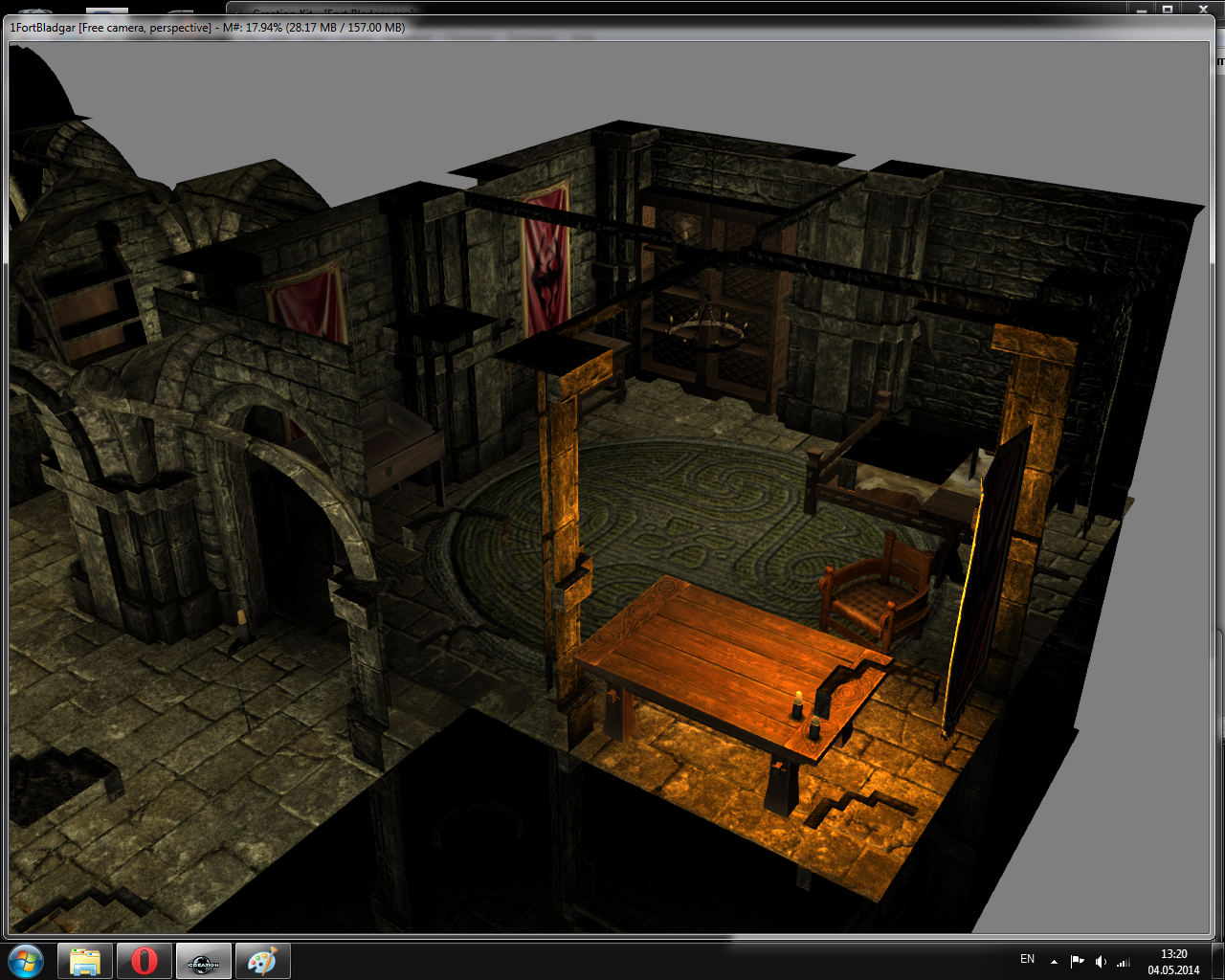Click the Action Center flag icon
1225x980 pixels.
click(x=1078, y=961)
